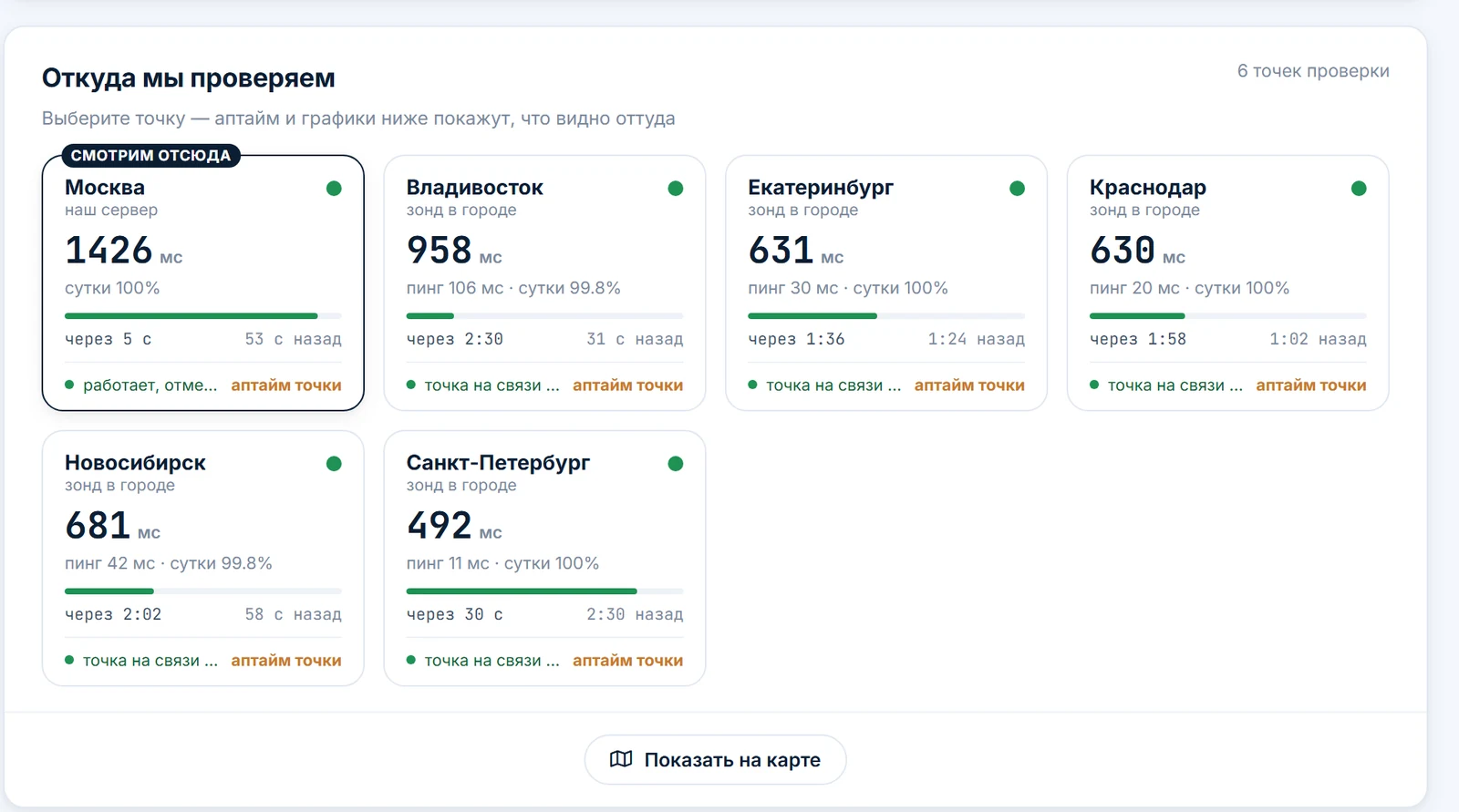Image resolution: width=1459 pixels, height=812 pixels.
Task: Click пинг 106 мс · сутки 99.8% text
Action: click(513, 288)
